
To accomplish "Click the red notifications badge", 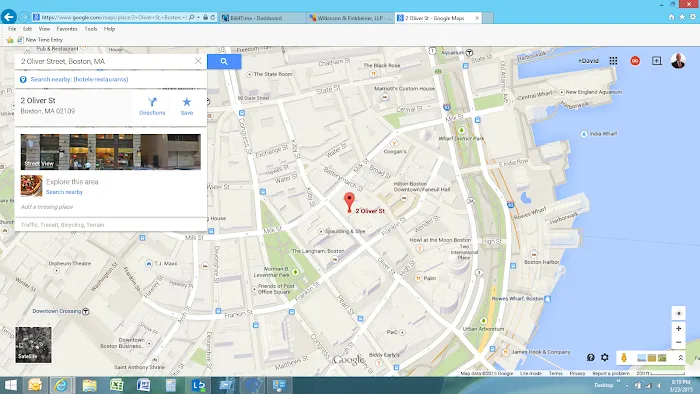I will [635, 61].
